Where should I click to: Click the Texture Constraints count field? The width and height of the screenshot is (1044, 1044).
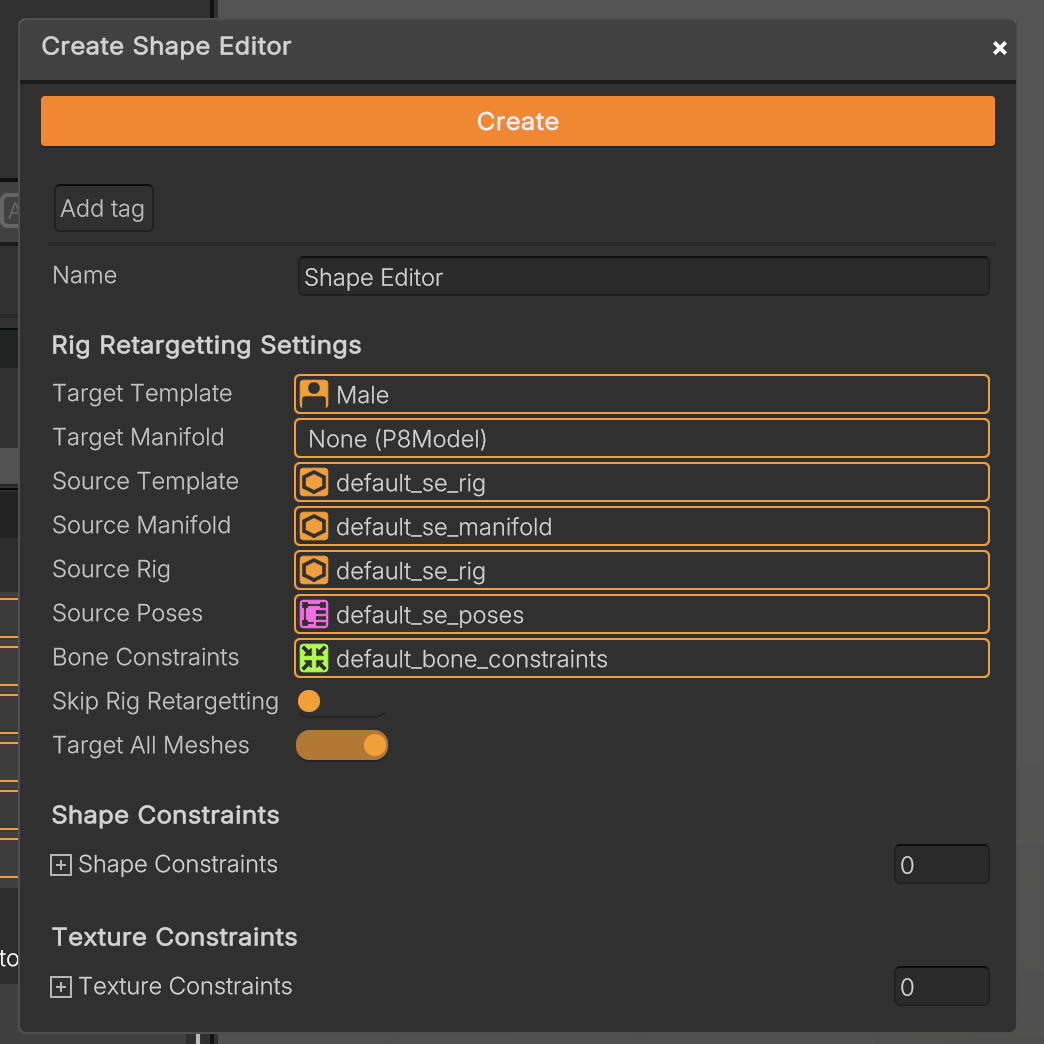(x=941, y=987)
